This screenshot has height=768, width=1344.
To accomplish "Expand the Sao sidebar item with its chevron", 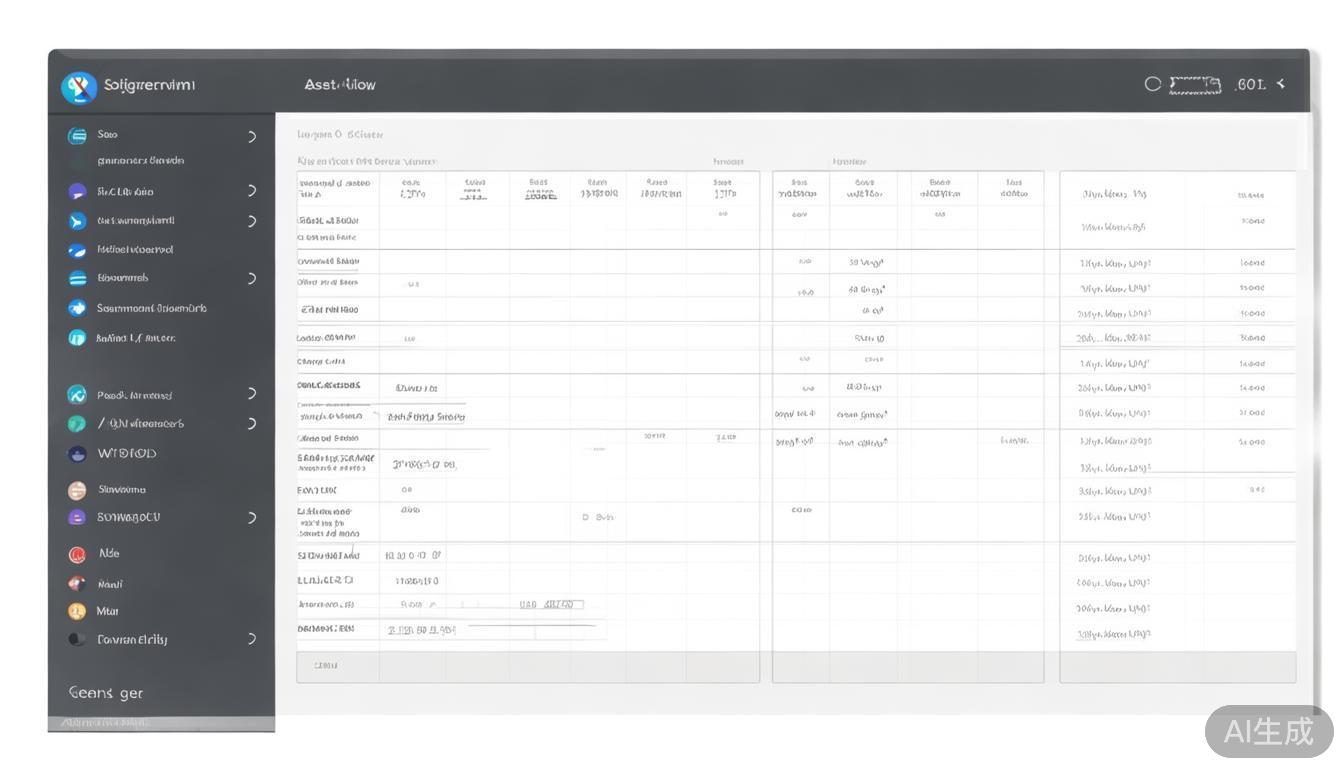I will 252,136.
